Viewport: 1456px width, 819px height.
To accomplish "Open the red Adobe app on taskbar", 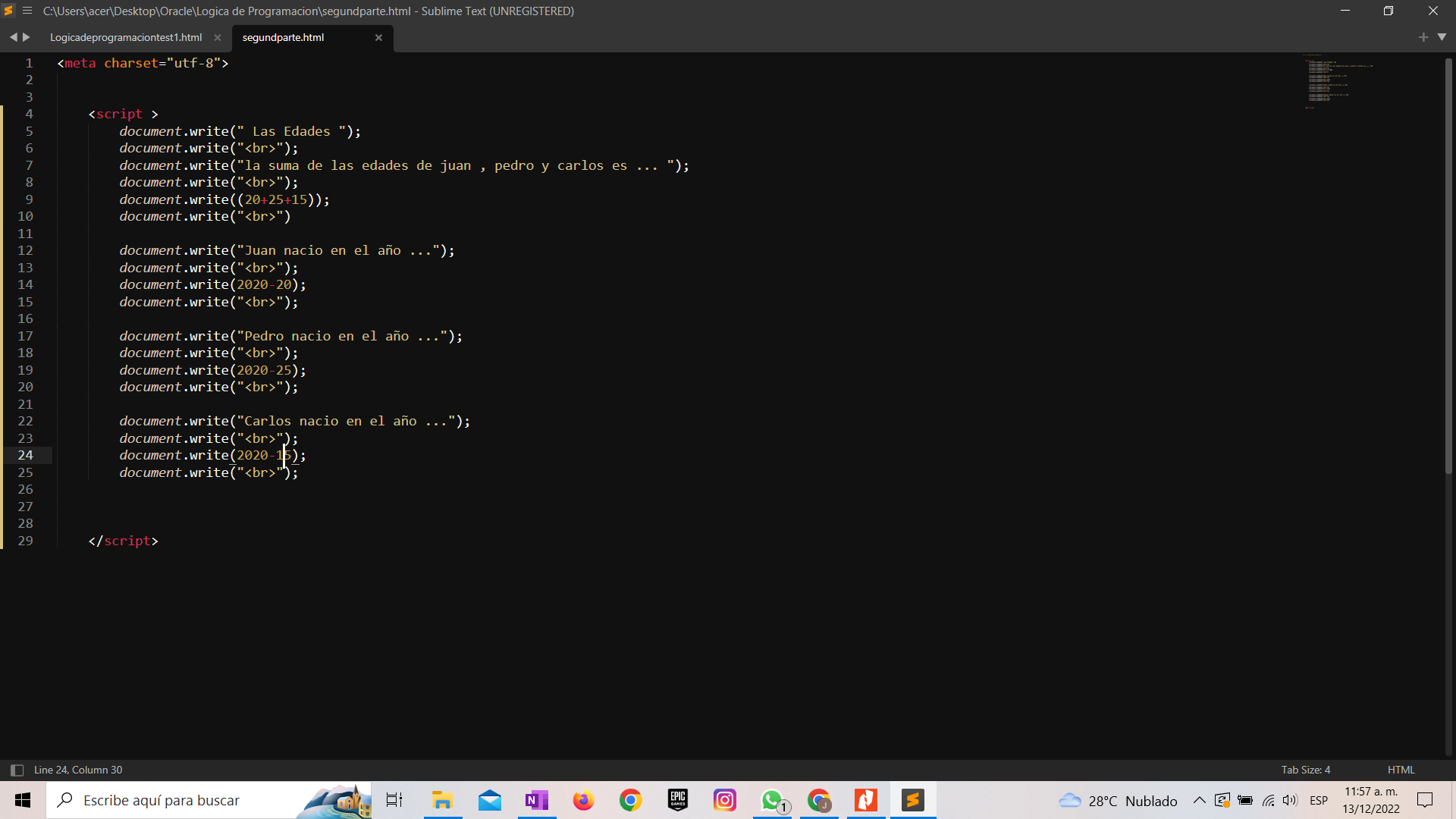I will 866,800.
